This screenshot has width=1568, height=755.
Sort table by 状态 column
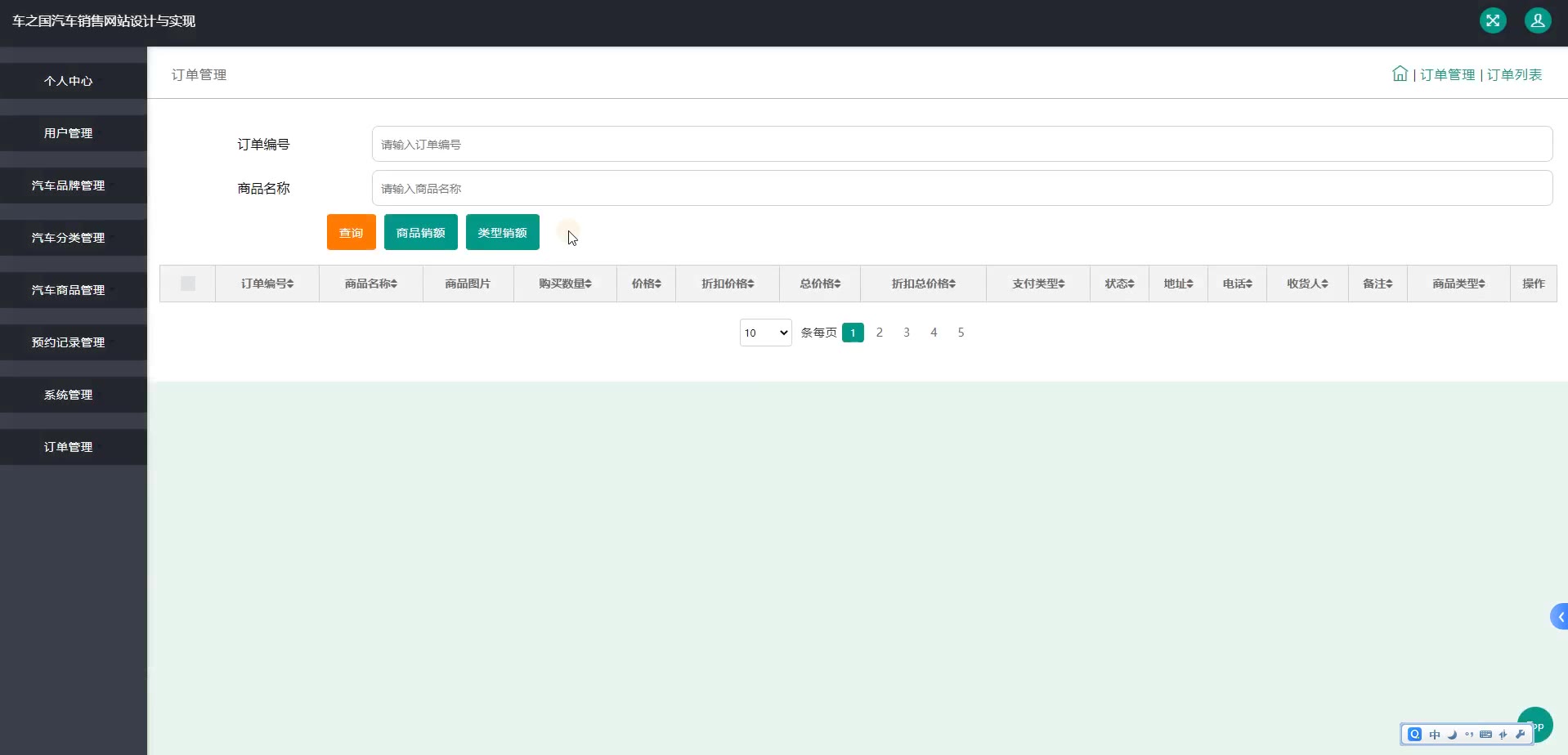[x=1120, y=284]
